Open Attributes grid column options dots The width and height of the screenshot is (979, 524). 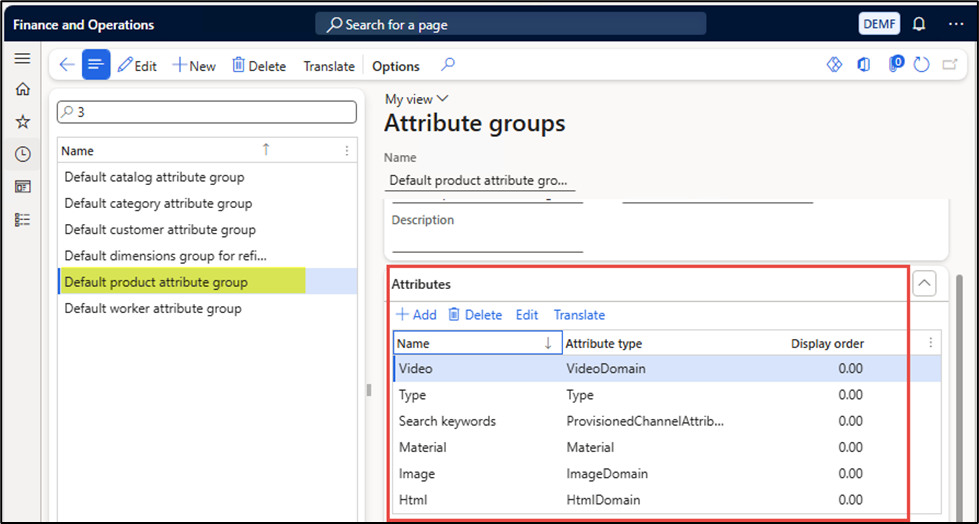931,343
